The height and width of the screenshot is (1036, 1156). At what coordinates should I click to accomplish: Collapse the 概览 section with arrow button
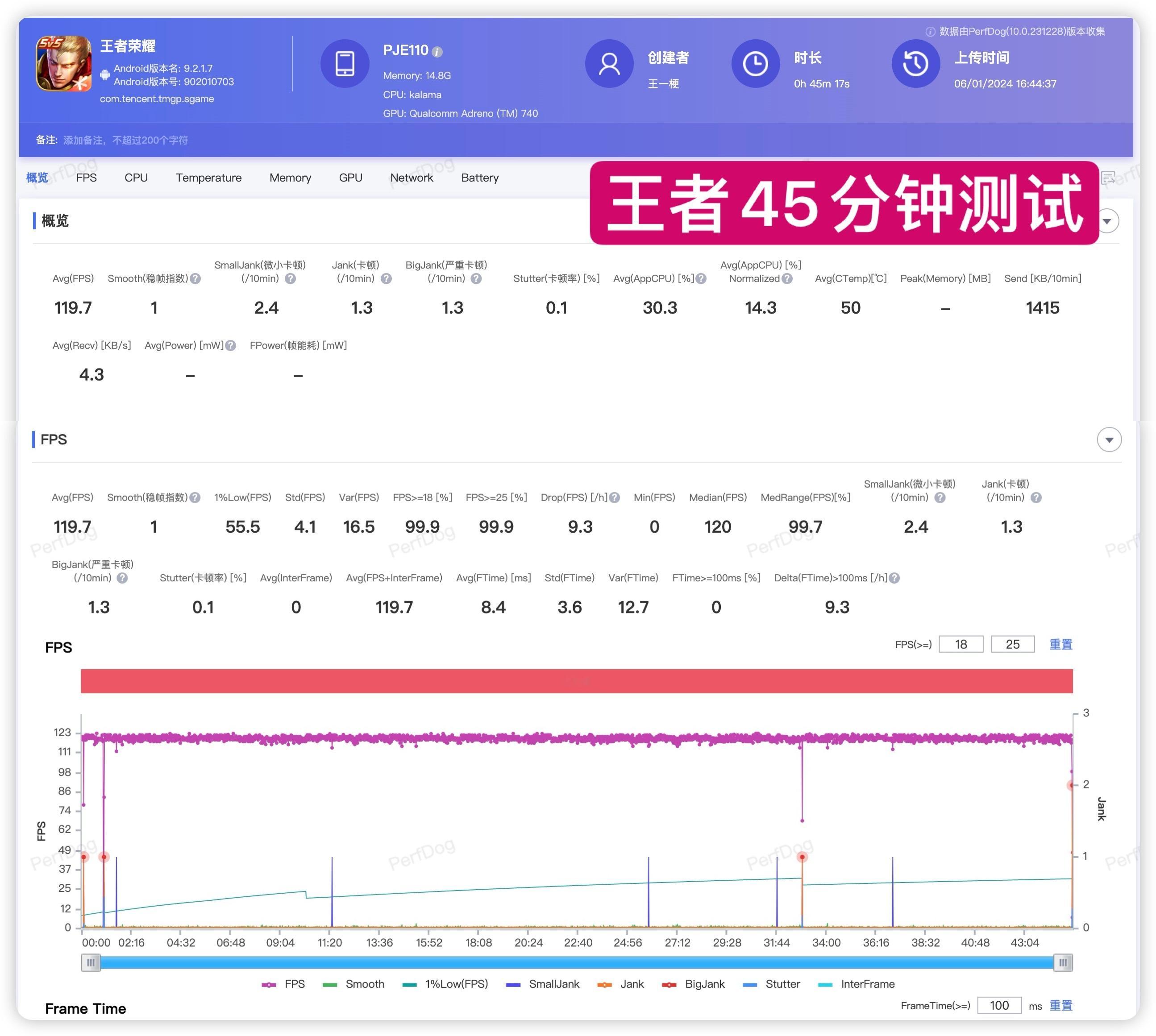1107,221
